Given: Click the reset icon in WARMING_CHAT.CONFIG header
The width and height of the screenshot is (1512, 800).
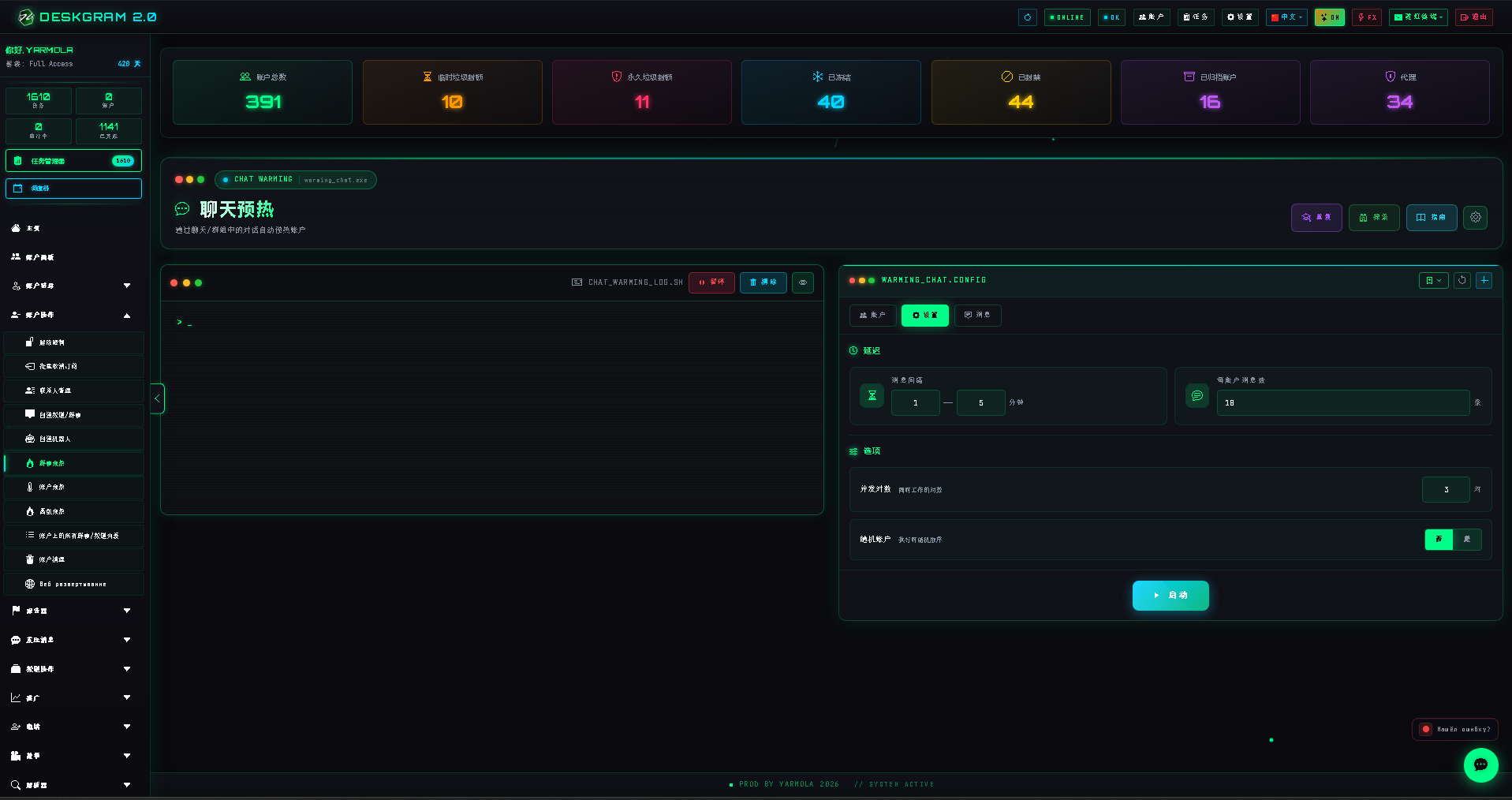Looking at the screenshot, I should pos(1462,280).
